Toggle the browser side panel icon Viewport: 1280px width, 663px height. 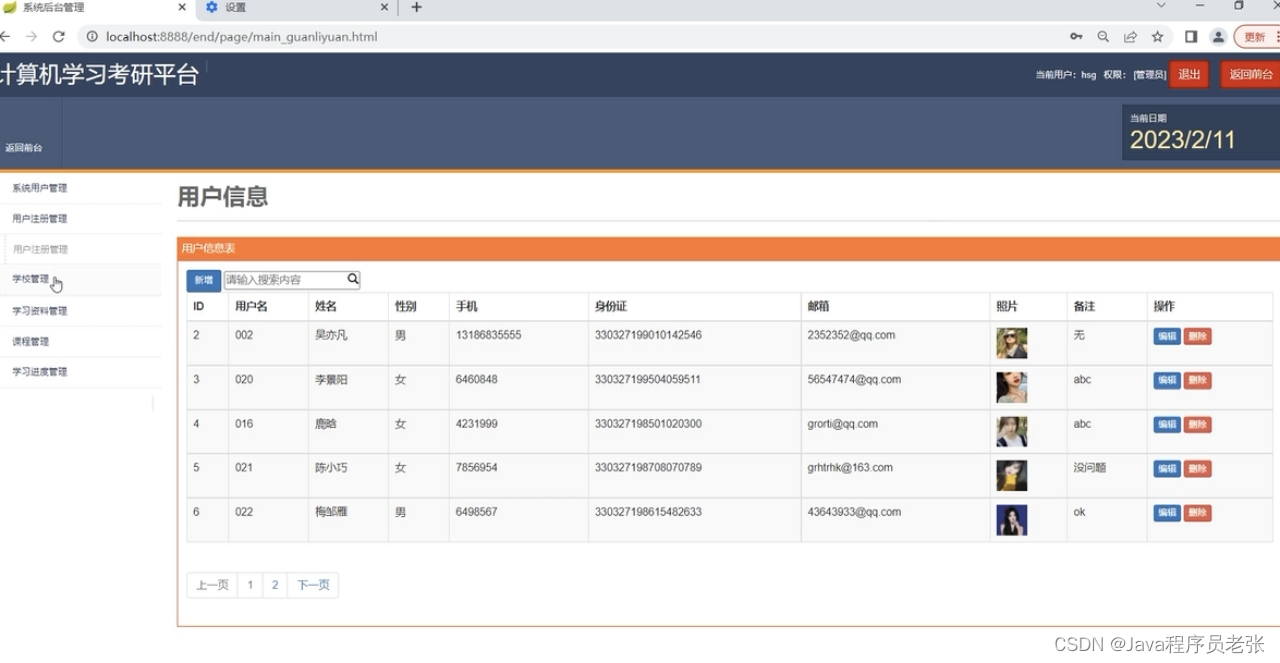[1191, 36]
